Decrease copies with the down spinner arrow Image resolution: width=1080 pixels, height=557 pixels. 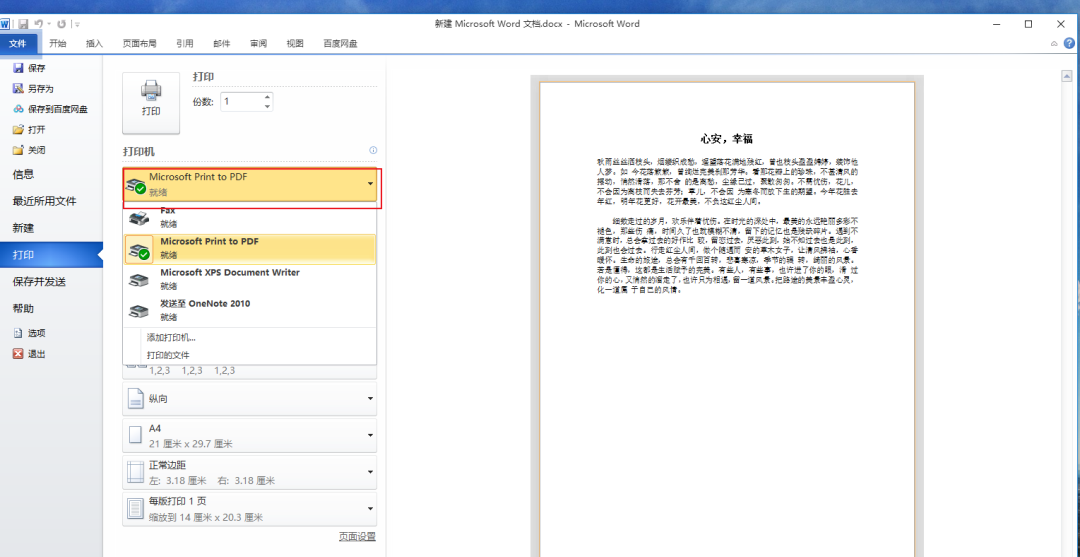(x=267, y=107)
